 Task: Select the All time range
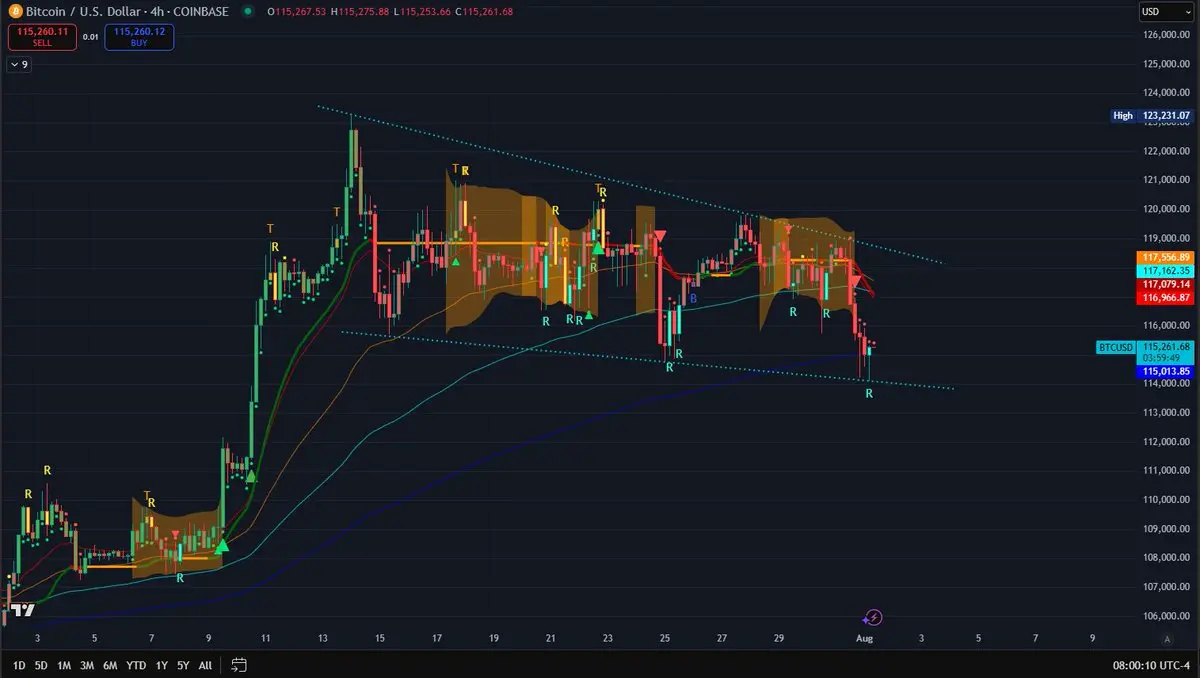click(x=205, y=665)
